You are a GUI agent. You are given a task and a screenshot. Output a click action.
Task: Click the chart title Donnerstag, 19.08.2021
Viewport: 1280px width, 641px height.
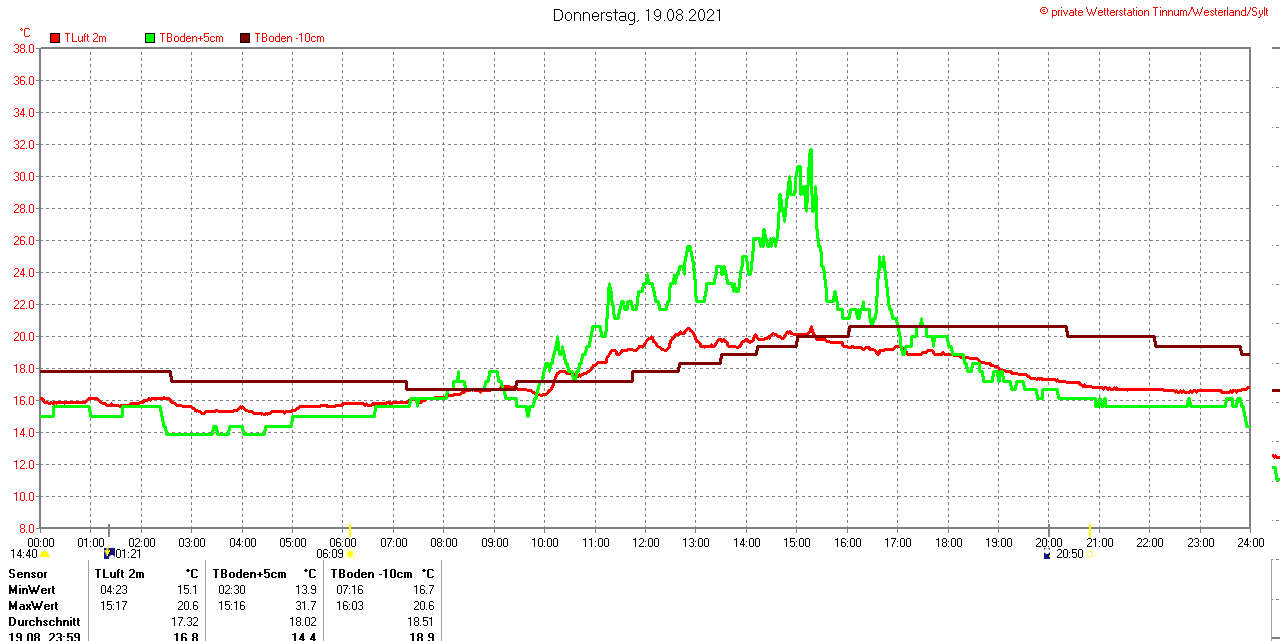[637, 15]
